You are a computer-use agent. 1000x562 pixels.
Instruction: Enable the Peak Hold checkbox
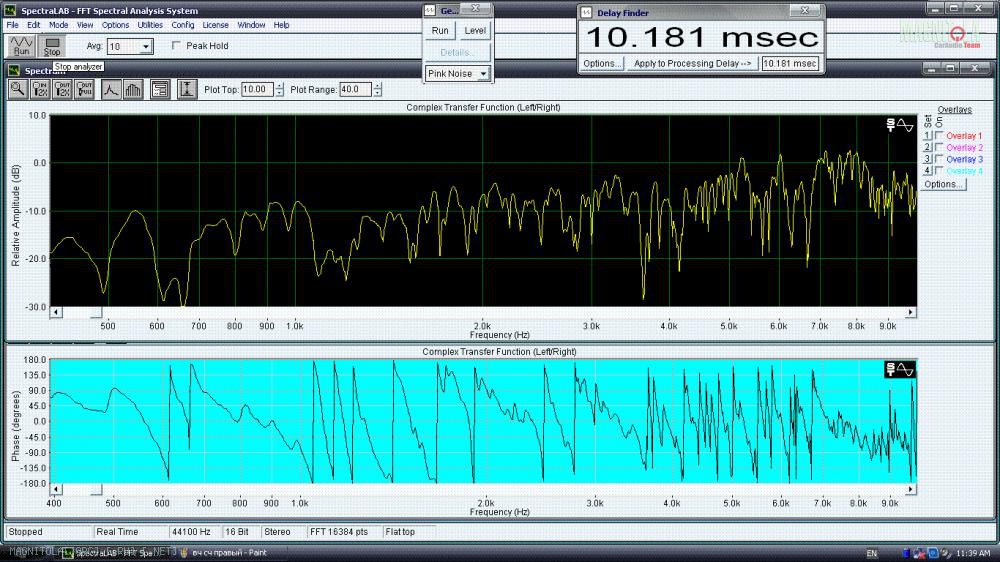(x=177, y=46)
